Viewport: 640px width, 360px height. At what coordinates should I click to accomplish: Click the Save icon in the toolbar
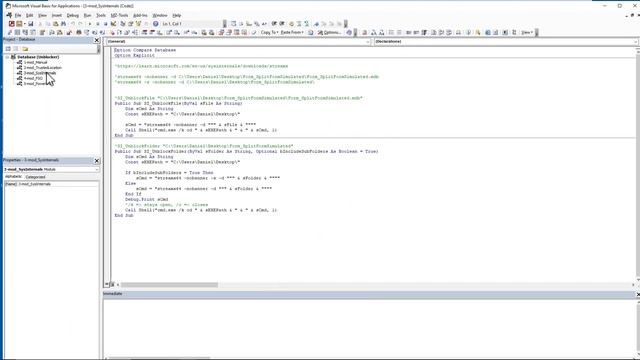pyautogui.click(x=31, y=24)
